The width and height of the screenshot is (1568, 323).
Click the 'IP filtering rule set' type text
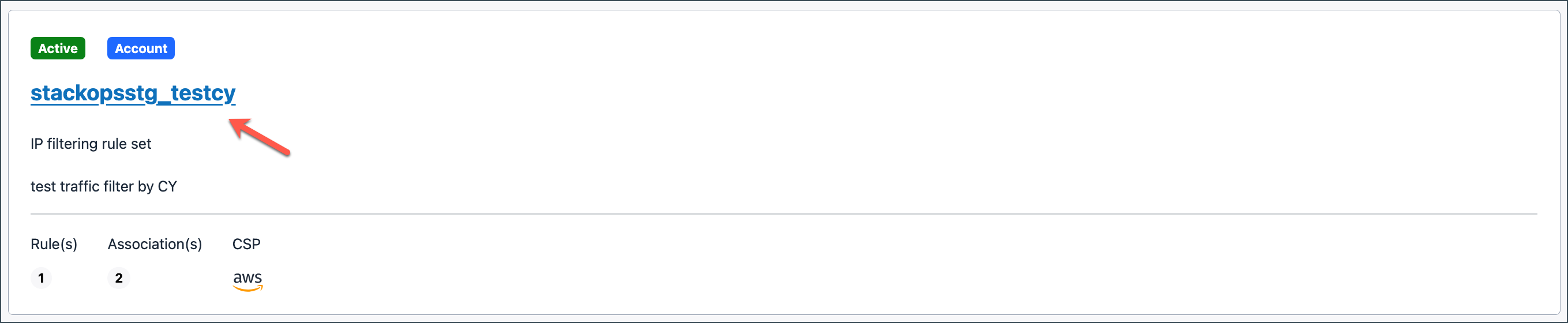[x=91, y=144]
